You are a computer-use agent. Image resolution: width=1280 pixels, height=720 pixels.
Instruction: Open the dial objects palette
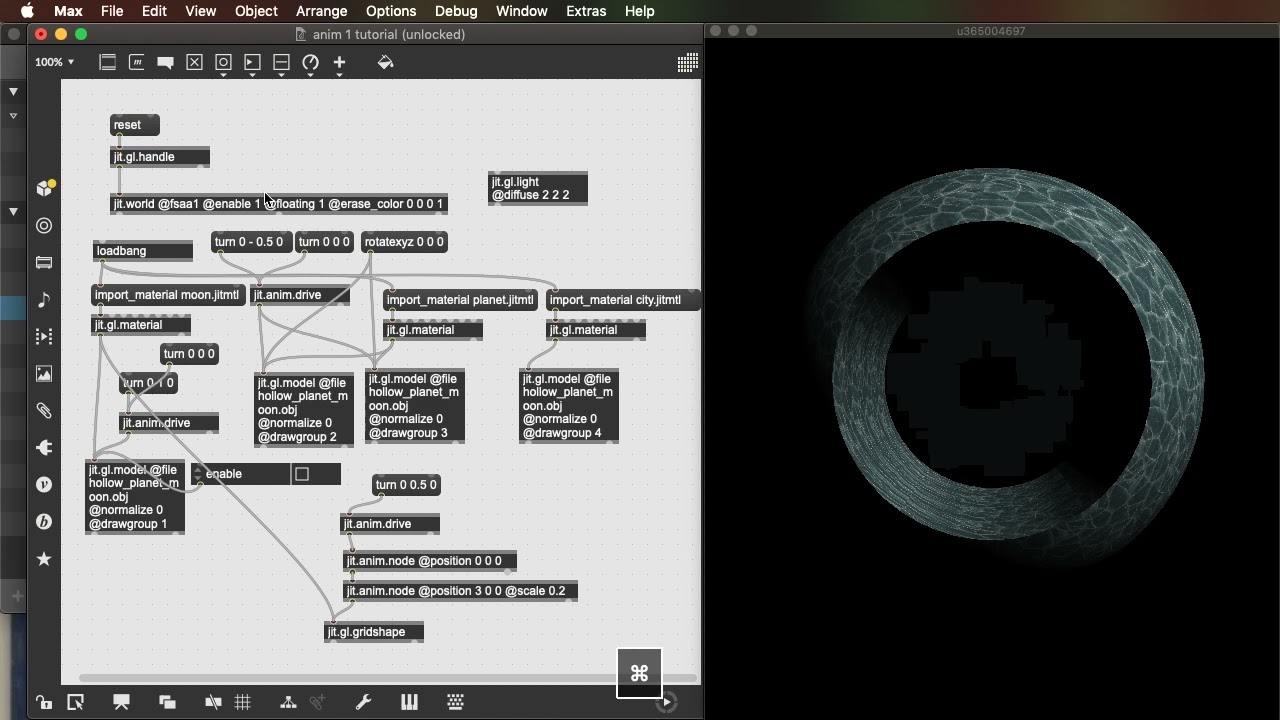(x=310, y=63)
